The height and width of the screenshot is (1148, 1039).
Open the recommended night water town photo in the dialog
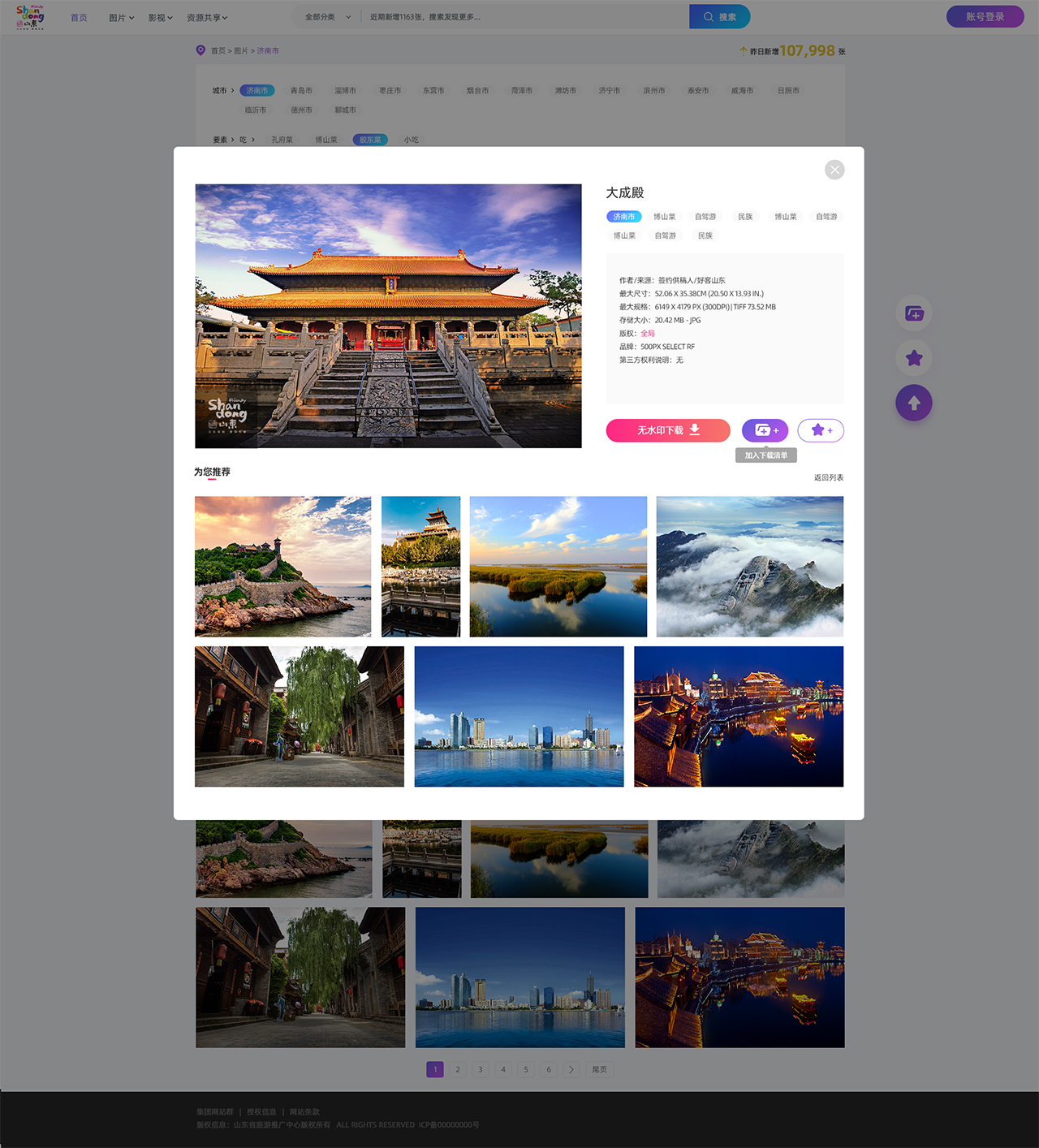(739, 716)
